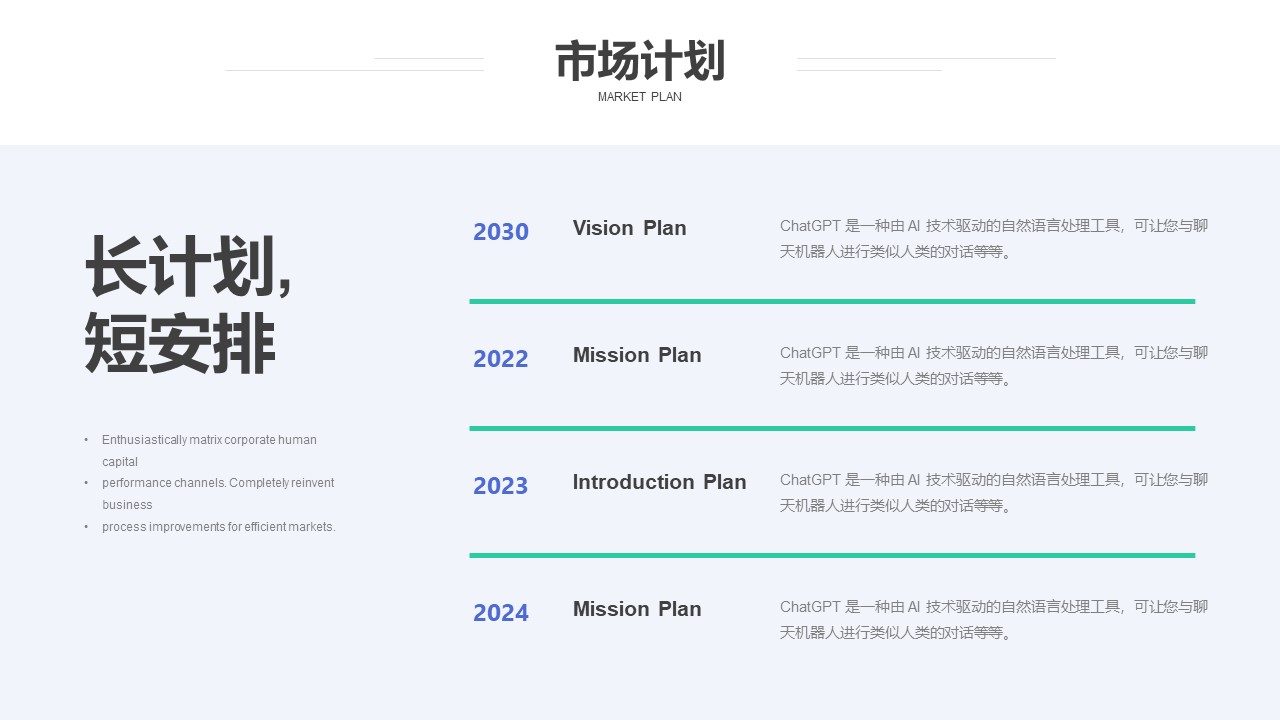Image resolution: width=1280 pixels, height=720 pixels.
Task: Click the Introduction Plan heading
Action: pyautogui.click(x=660, y=482)
